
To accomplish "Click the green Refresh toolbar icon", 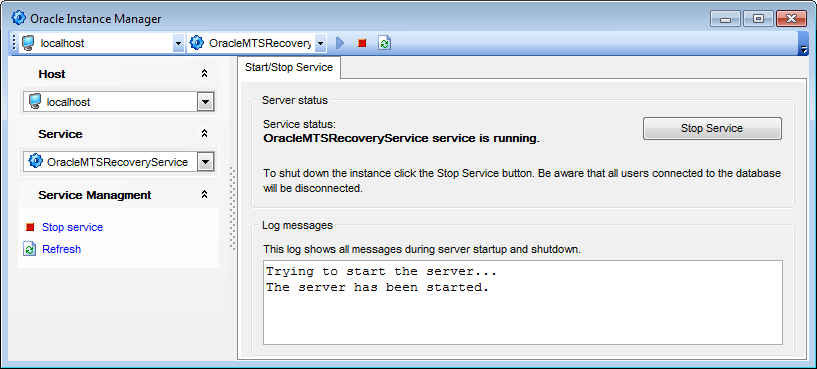I will 385,43.
